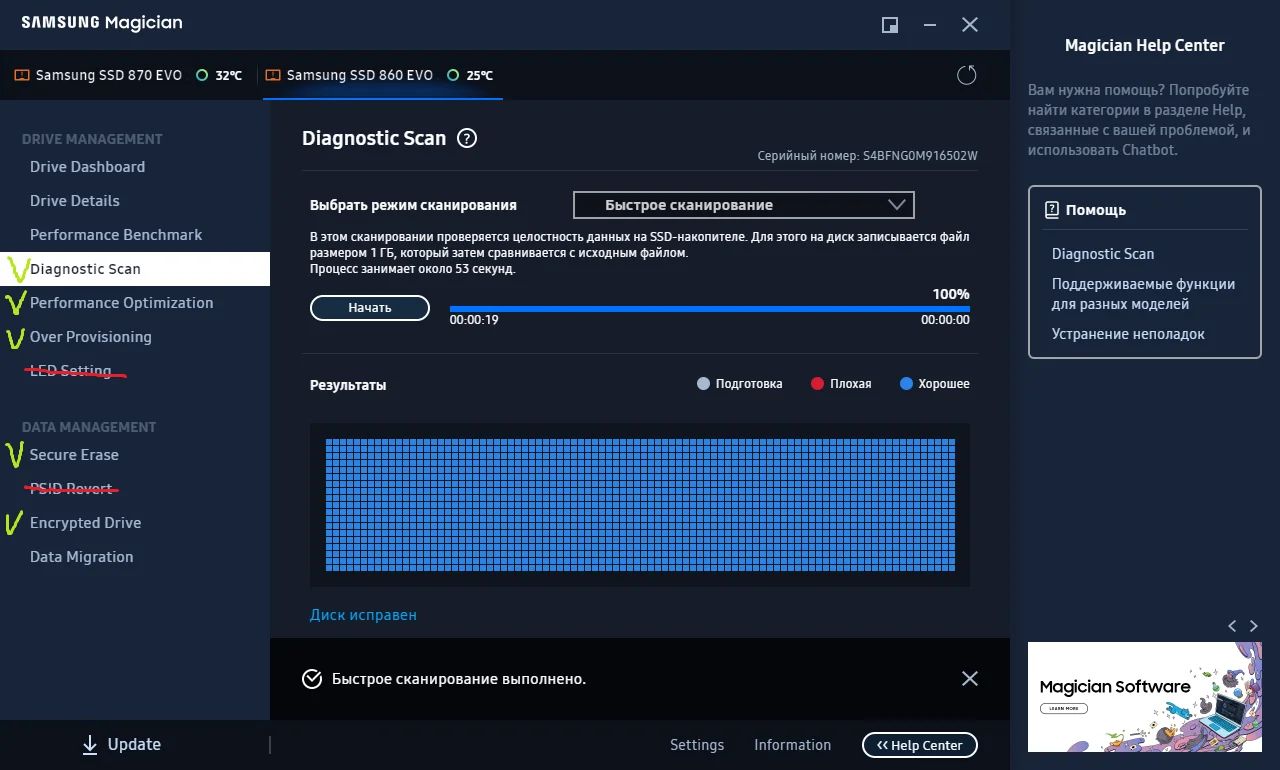
Task: Click the 32°C temperature reading
Action: click(x=229, y=75)
